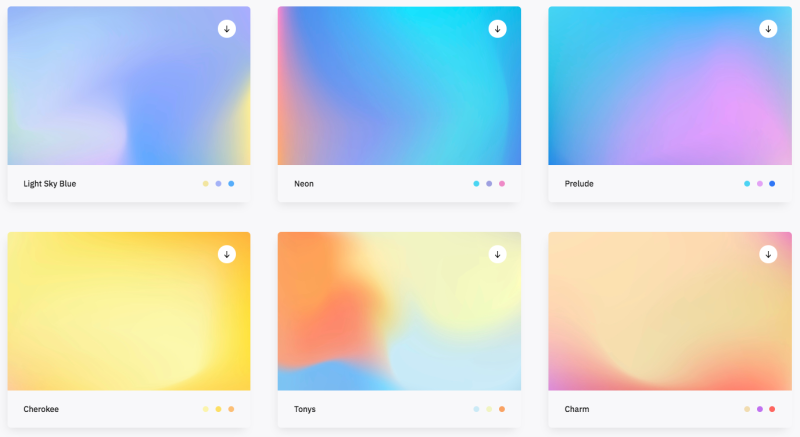Viewport: 800px width, 437px height.
Task: Pick the light blue dot on Tonys
Action: pyautogui.click(x=476, y=409)
